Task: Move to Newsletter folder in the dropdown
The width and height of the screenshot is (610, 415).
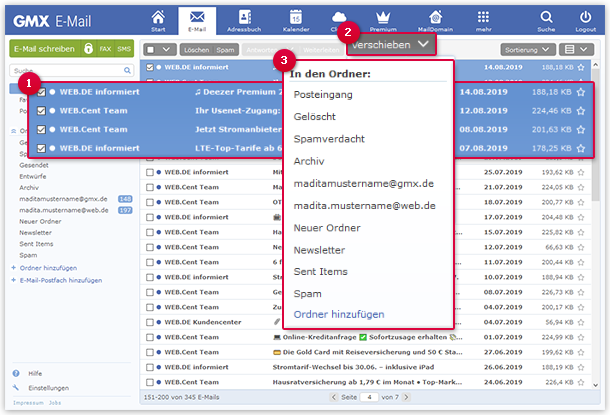Action: click(x=319, y=250)
